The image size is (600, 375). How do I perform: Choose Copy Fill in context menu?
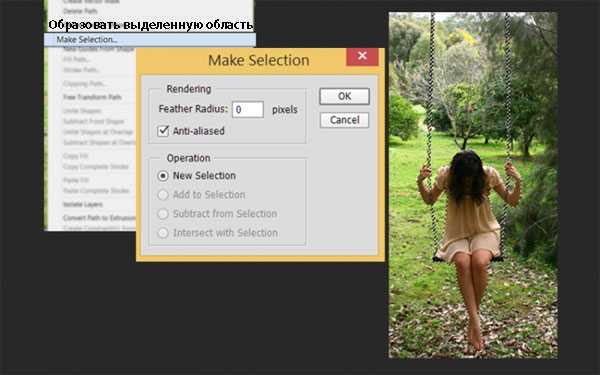coord(76,156)
